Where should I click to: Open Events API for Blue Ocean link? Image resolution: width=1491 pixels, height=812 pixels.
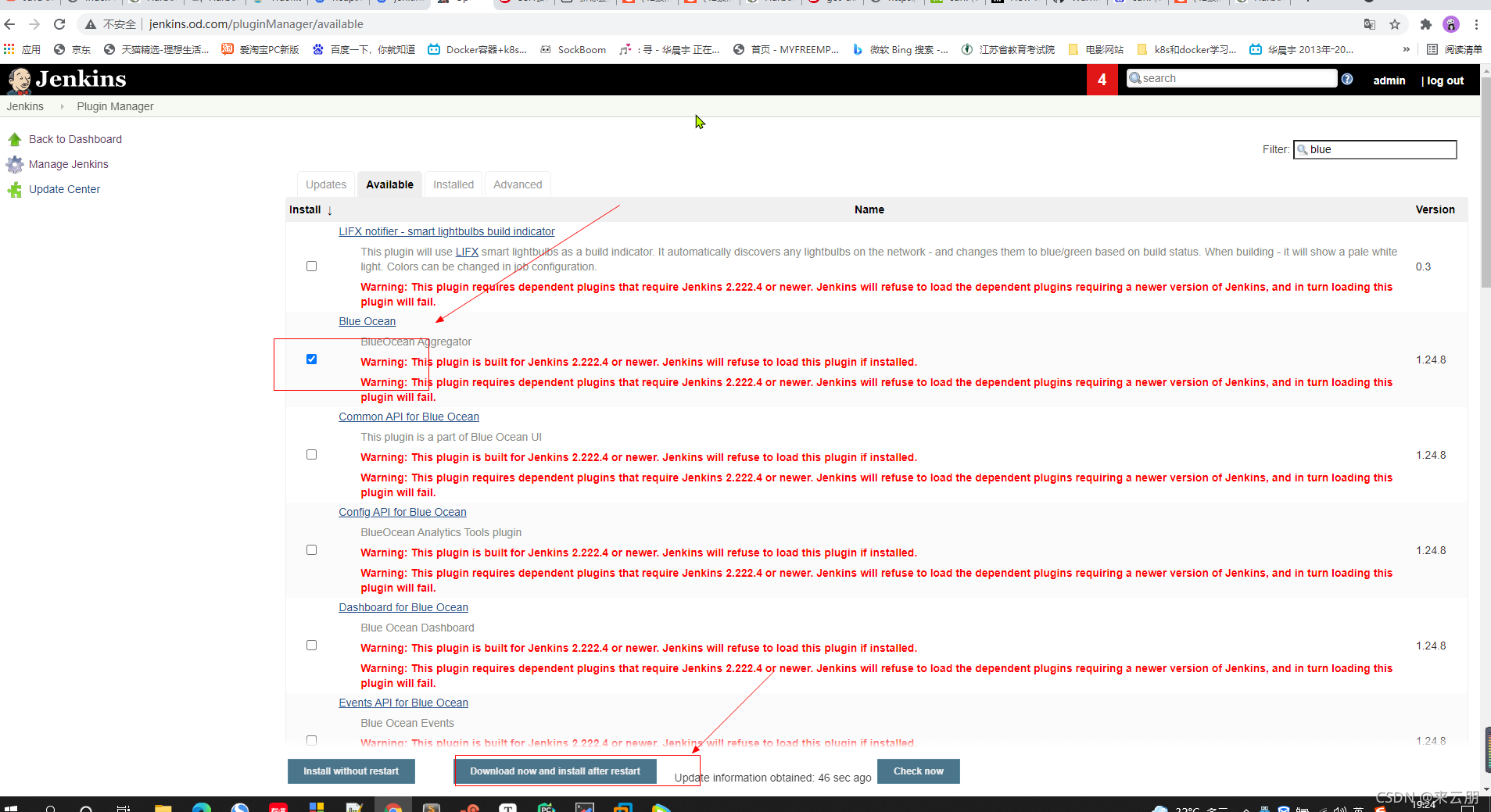[403, 703]
